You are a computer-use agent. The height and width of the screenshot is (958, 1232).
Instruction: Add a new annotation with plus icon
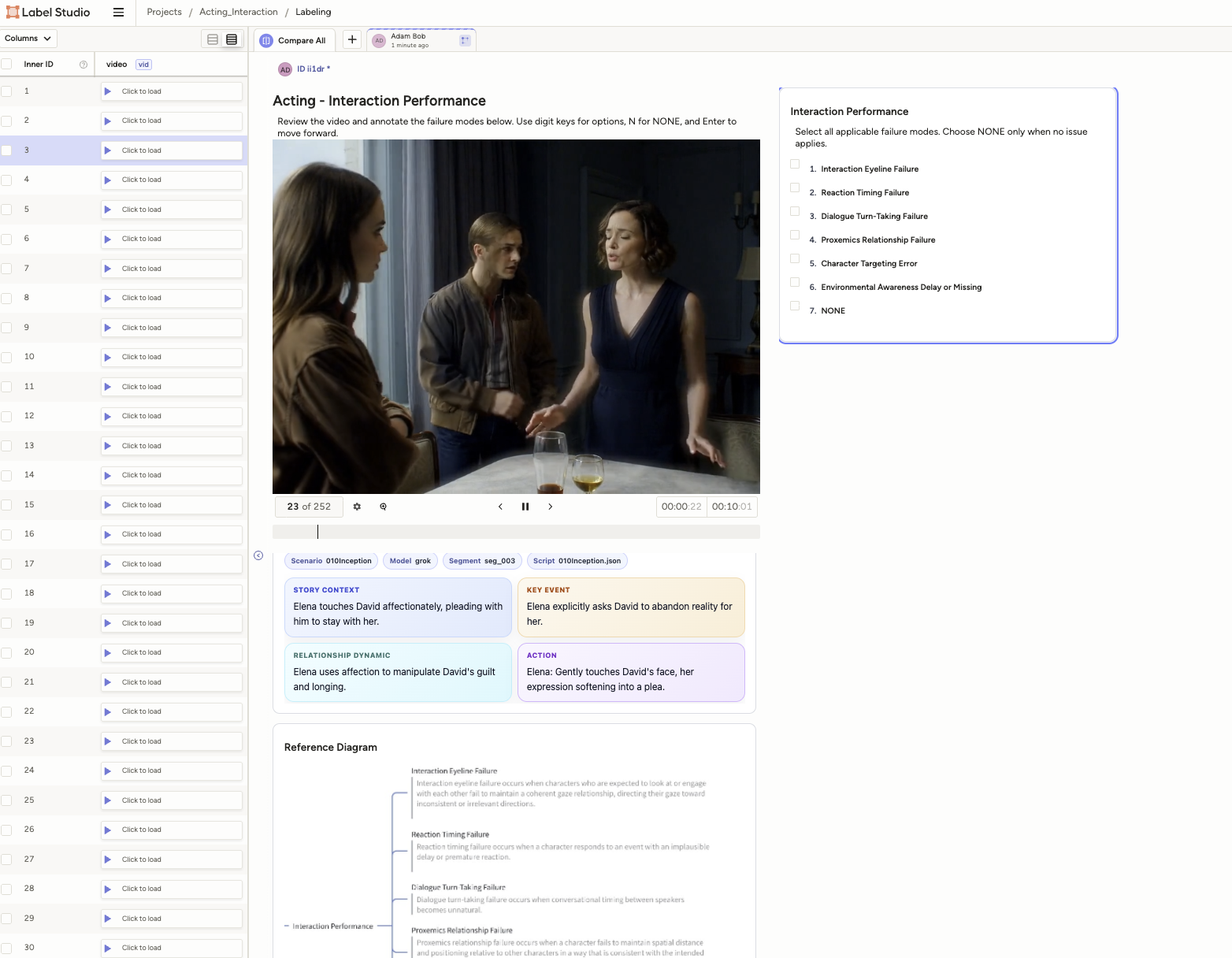(x=352, y=40)
